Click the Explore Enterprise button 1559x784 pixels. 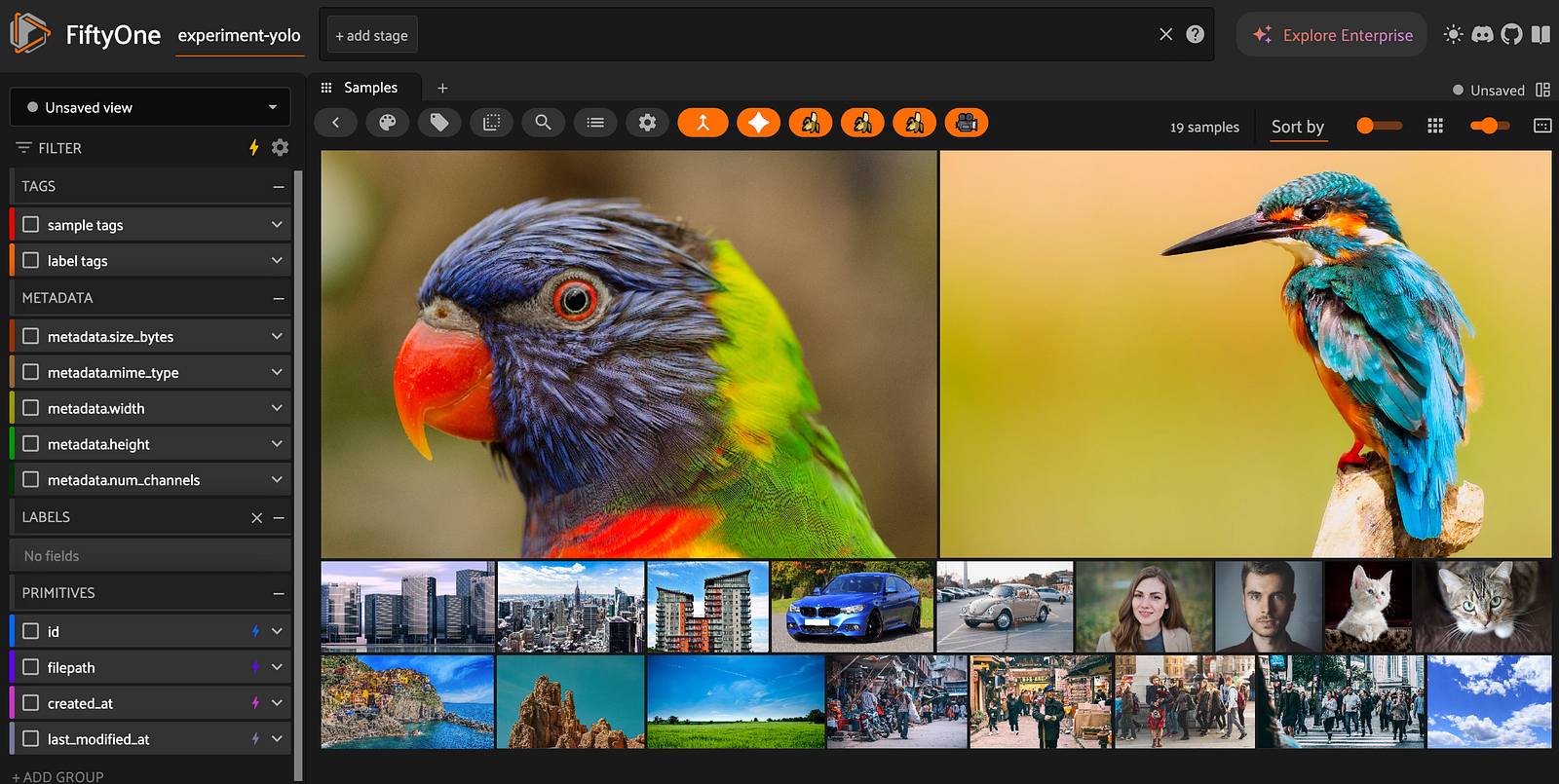point(1332,35)
